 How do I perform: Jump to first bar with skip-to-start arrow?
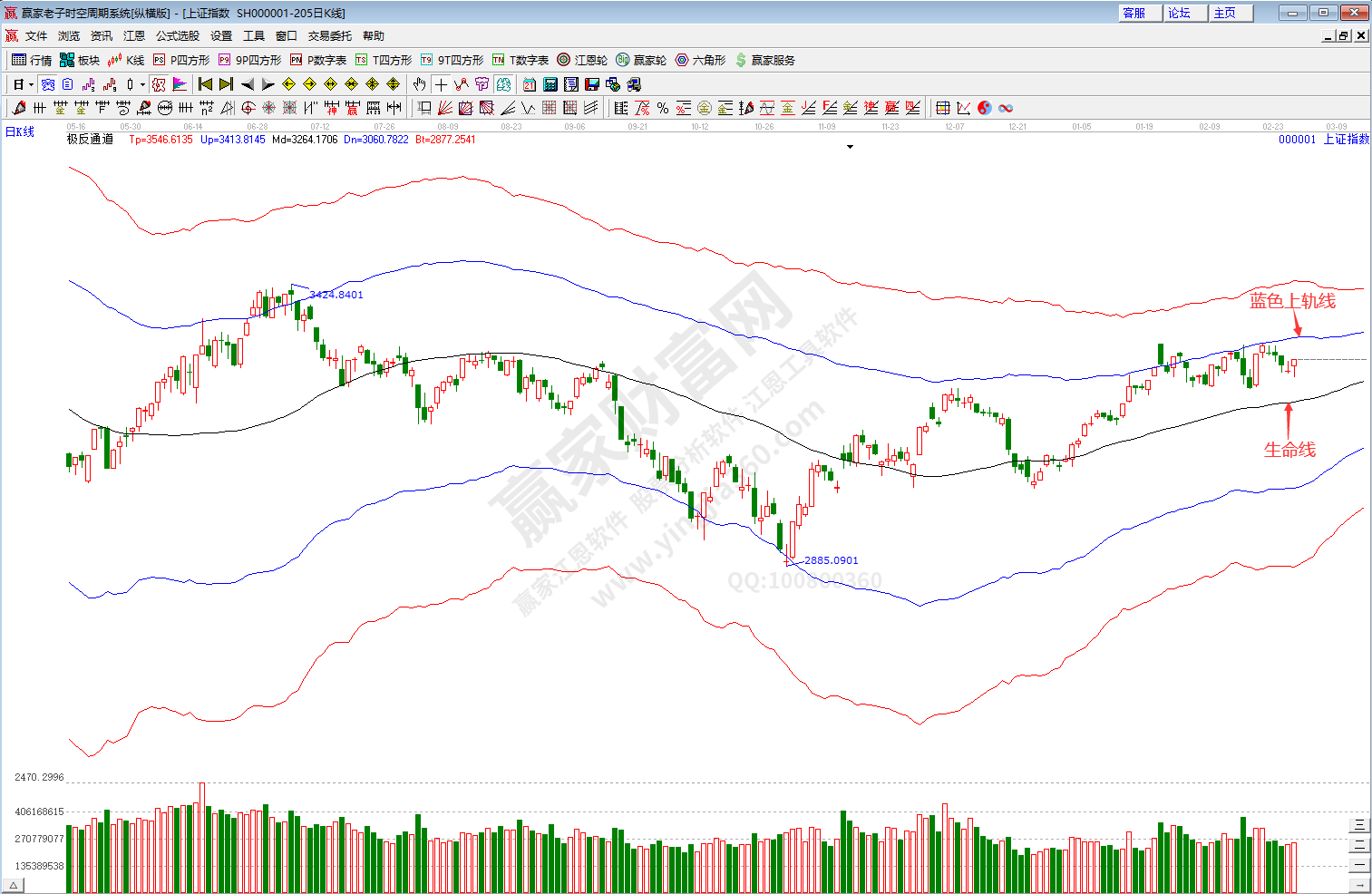205,84
